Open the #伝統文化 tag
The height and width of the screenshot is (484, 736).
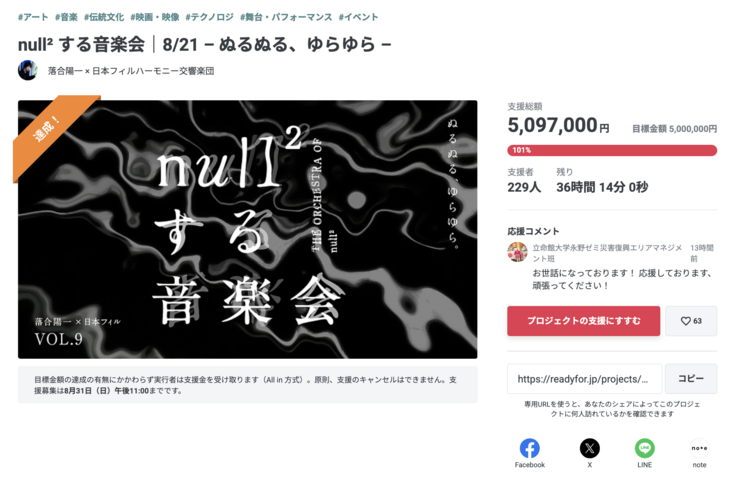104,17
